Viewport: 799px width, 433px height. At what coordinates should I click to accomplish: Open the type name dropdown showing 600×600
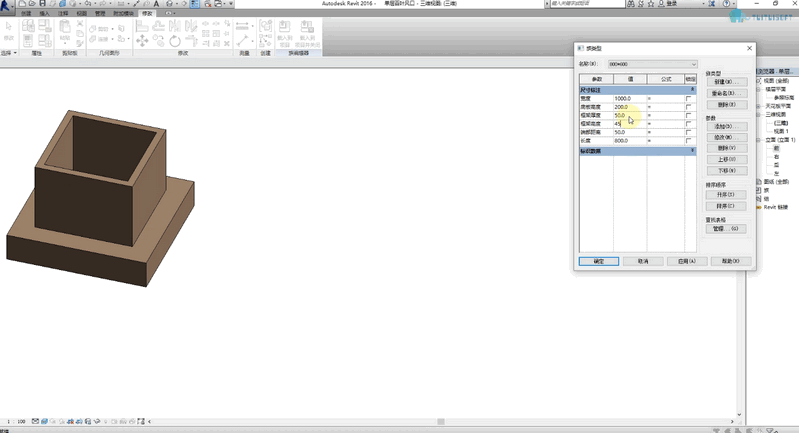[x=652, y=64]
